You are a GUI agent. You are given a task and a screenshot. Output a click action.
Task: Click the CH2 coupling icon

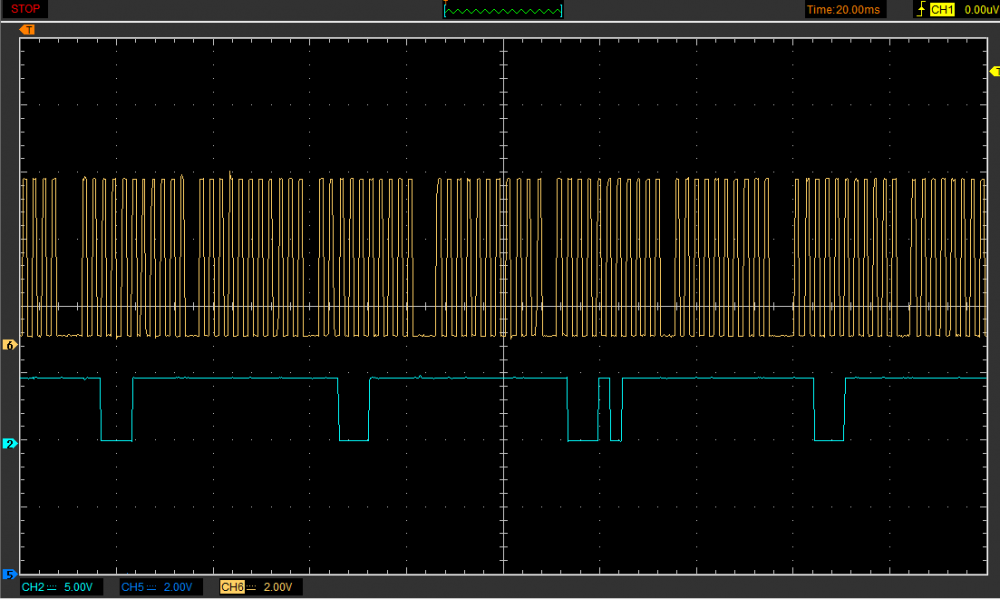pyautogui.click(x=52, y=587)
